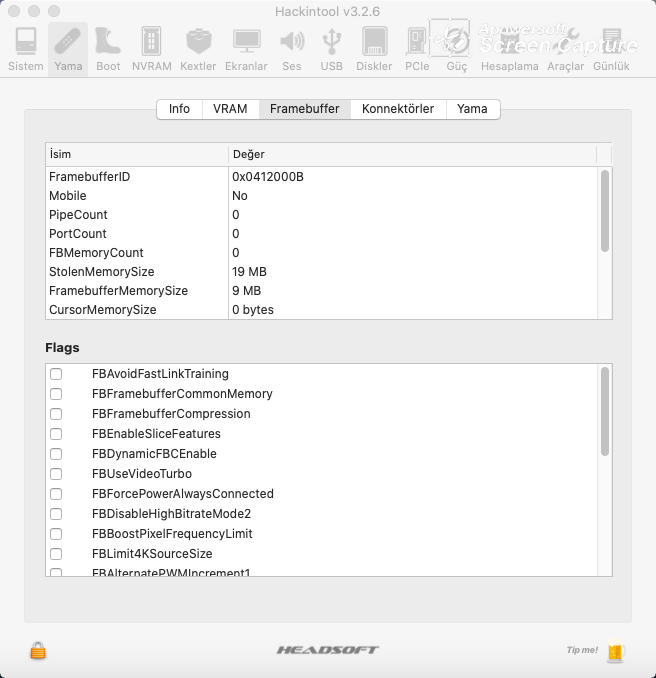The width and height of the screenshot is (656, 678).
Task: Enable FBLimit4KSourceSize flag
Action: pyautogui.click(x=56, y=554)
